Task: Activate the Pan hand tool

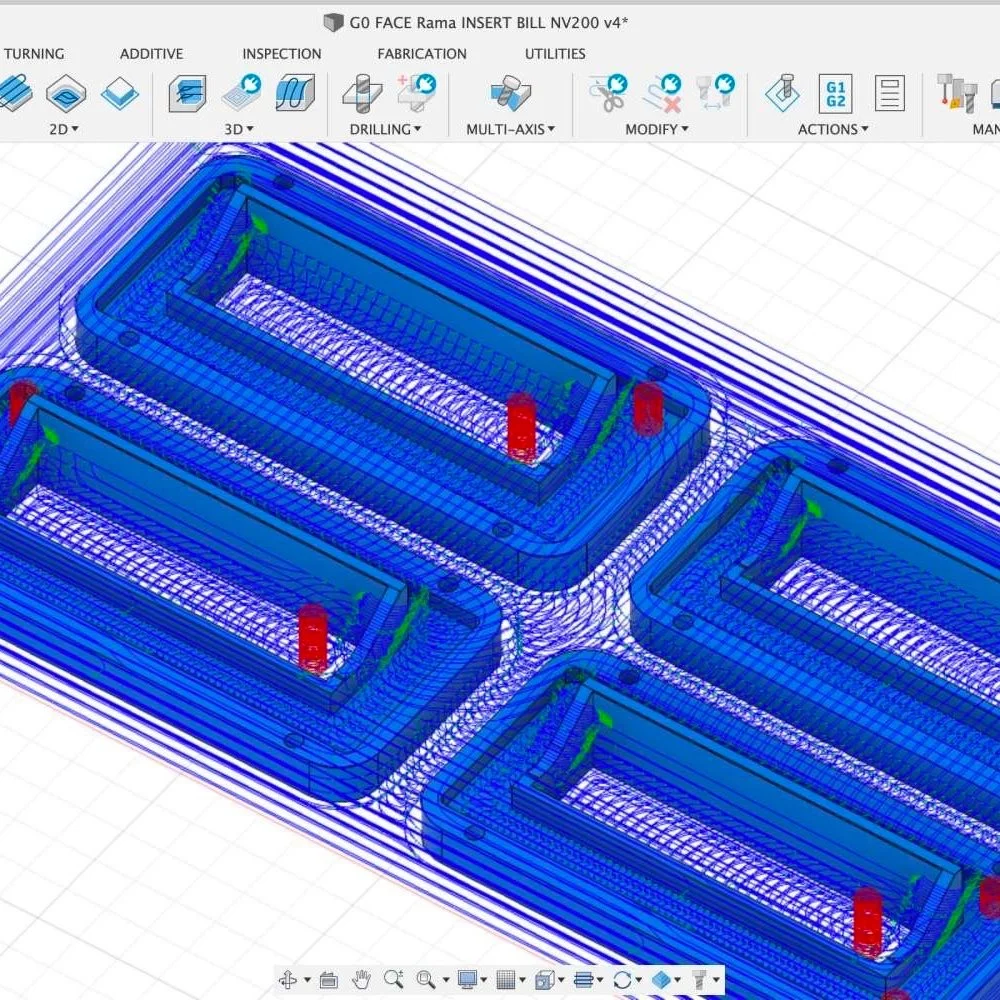Action: (361, 979)
